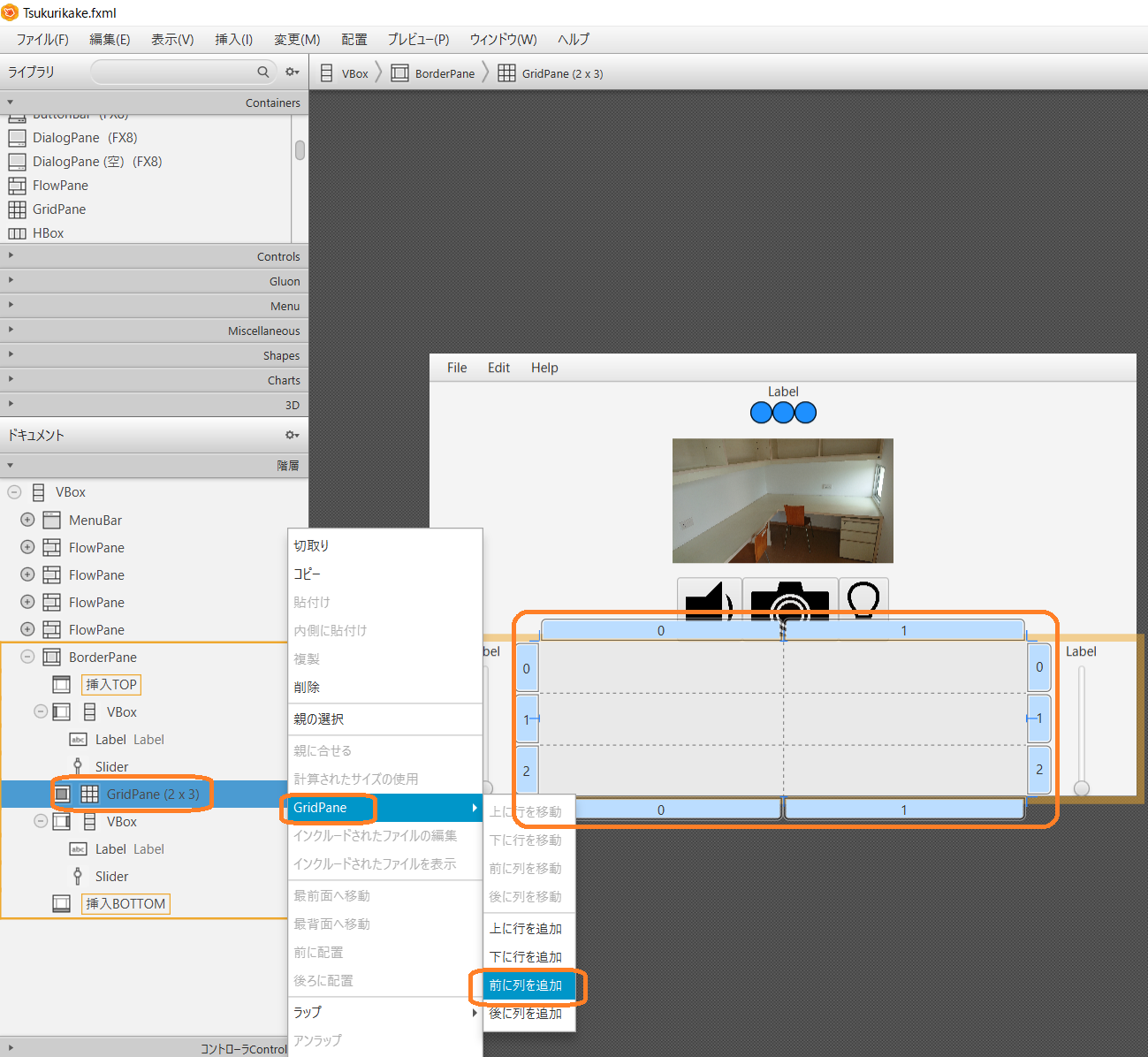Choose 切取り in the context menu
Screen dimensions: 1148x1057
pyautogui.click(x=385, y=545)
